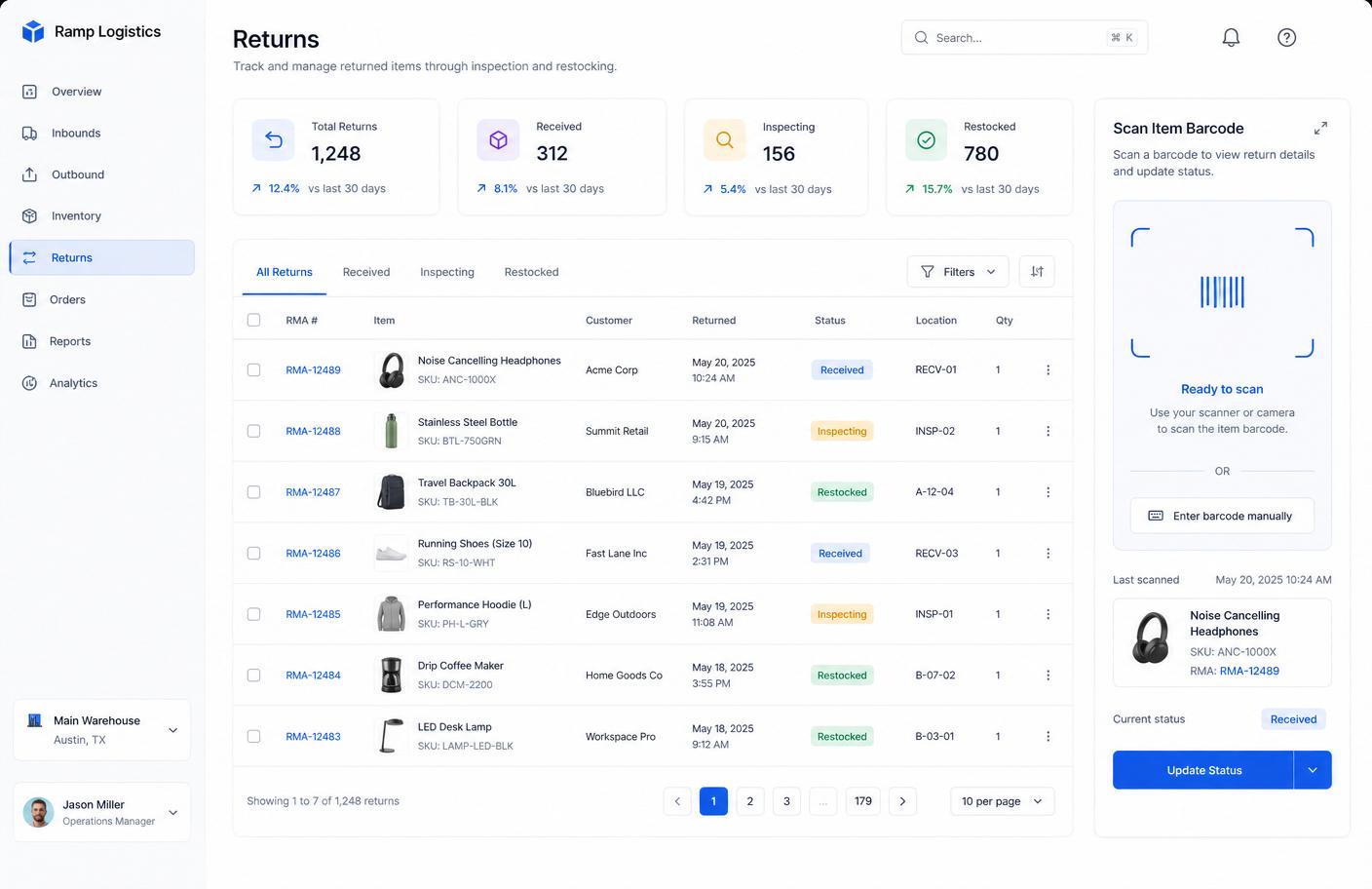
Task: Go to page 3
Action: (x=786, y=801)
